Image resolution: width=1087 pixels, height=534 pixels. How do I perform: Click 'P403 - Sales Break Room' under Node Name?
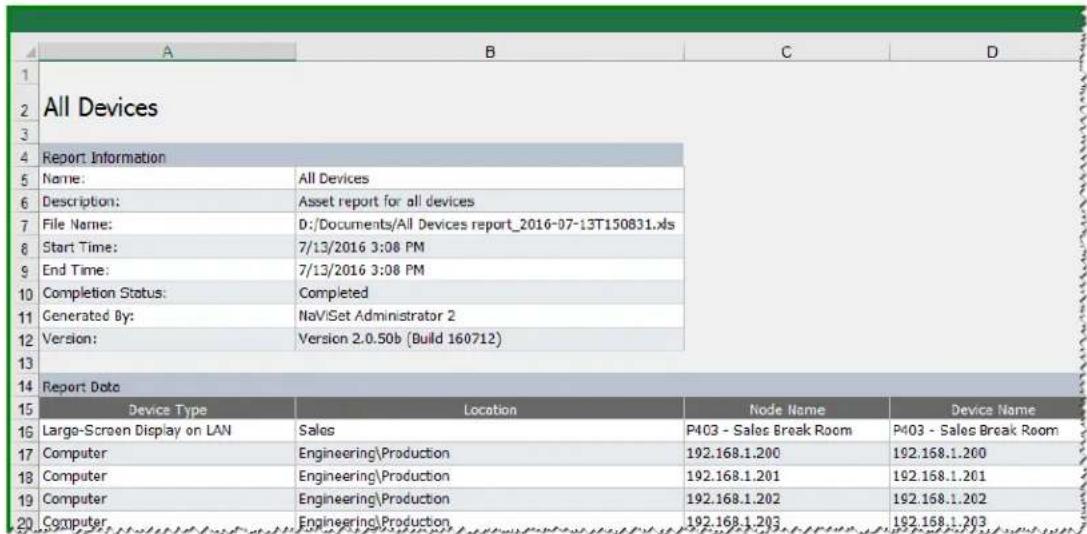coord(786,431)
